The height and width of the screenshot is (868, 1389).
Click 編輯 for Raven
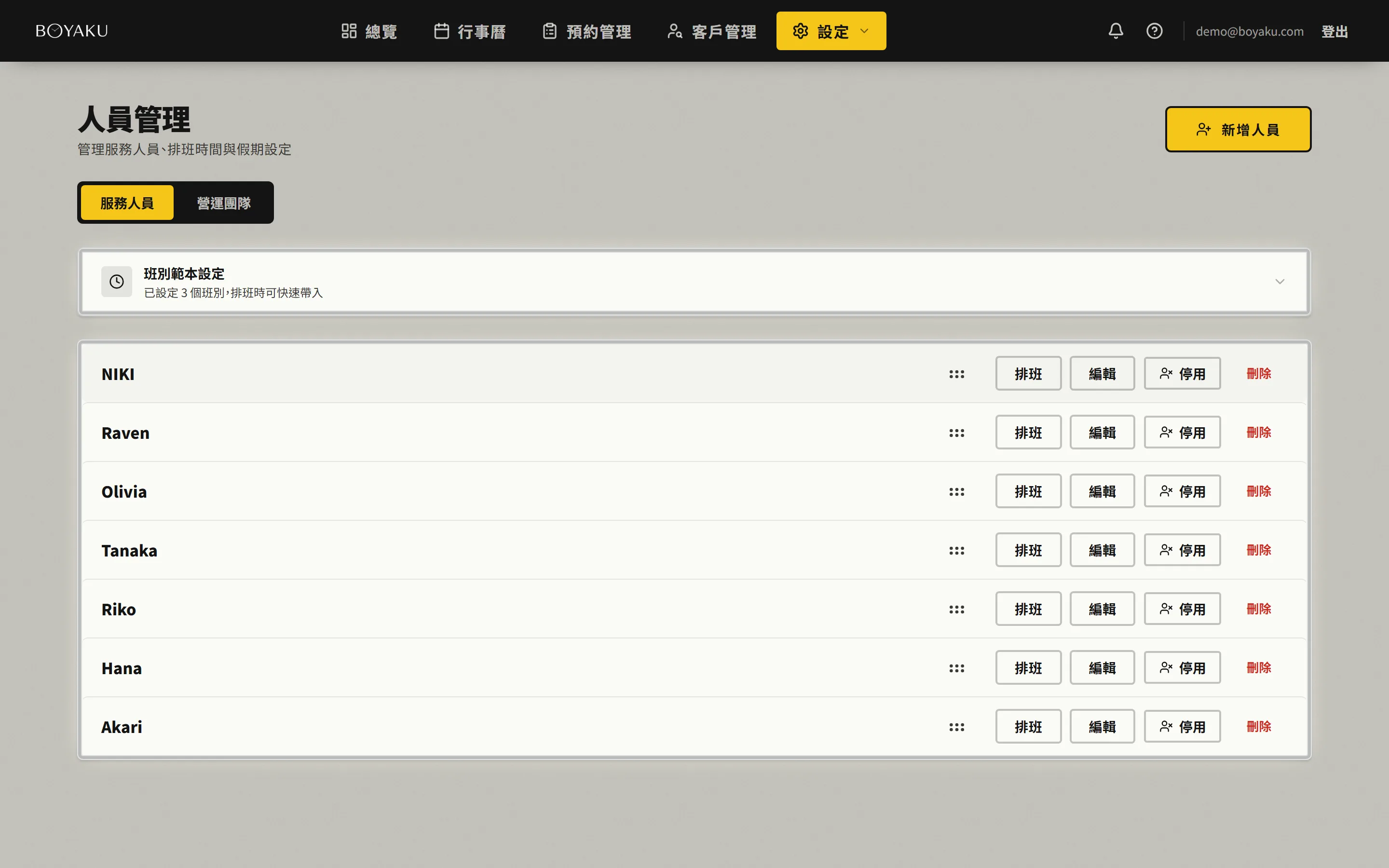tap(1102, 432)
